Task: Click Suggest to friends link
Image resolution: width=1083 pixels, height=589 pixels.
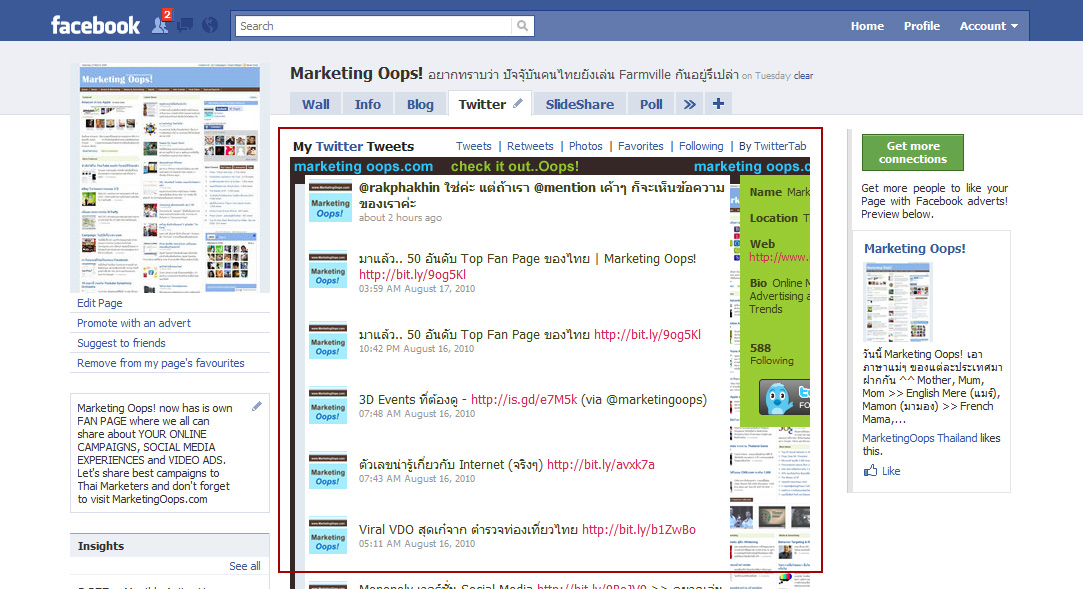Action: 121,343
